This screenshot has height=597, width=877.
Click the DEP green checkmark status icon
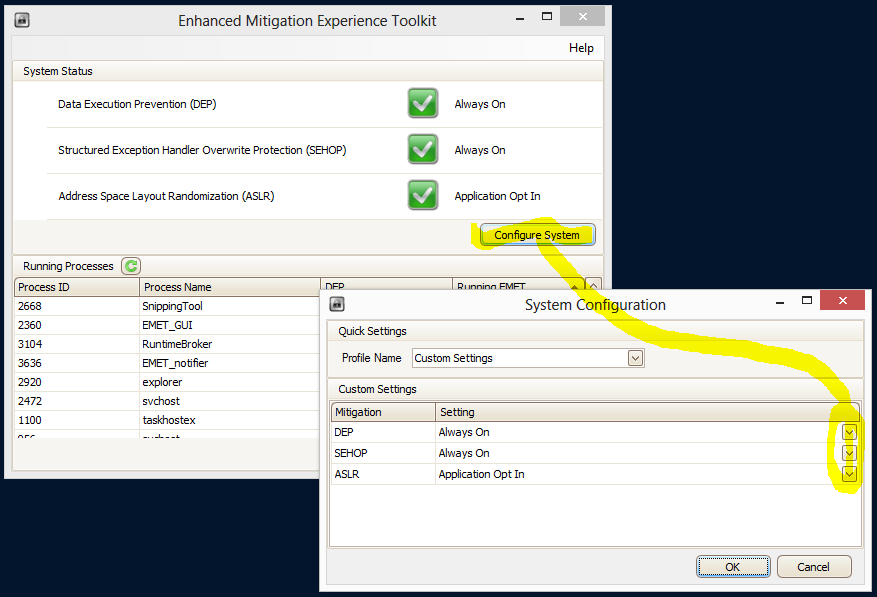(x=423, y=103)
